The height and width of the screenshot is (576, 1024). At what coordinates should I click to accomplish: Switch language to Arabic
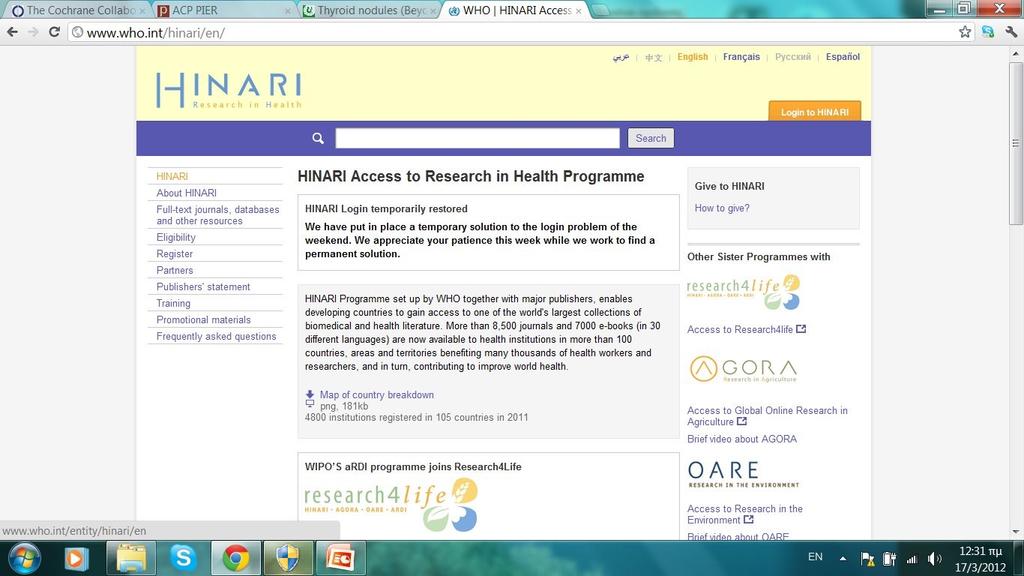pos(620,57)
